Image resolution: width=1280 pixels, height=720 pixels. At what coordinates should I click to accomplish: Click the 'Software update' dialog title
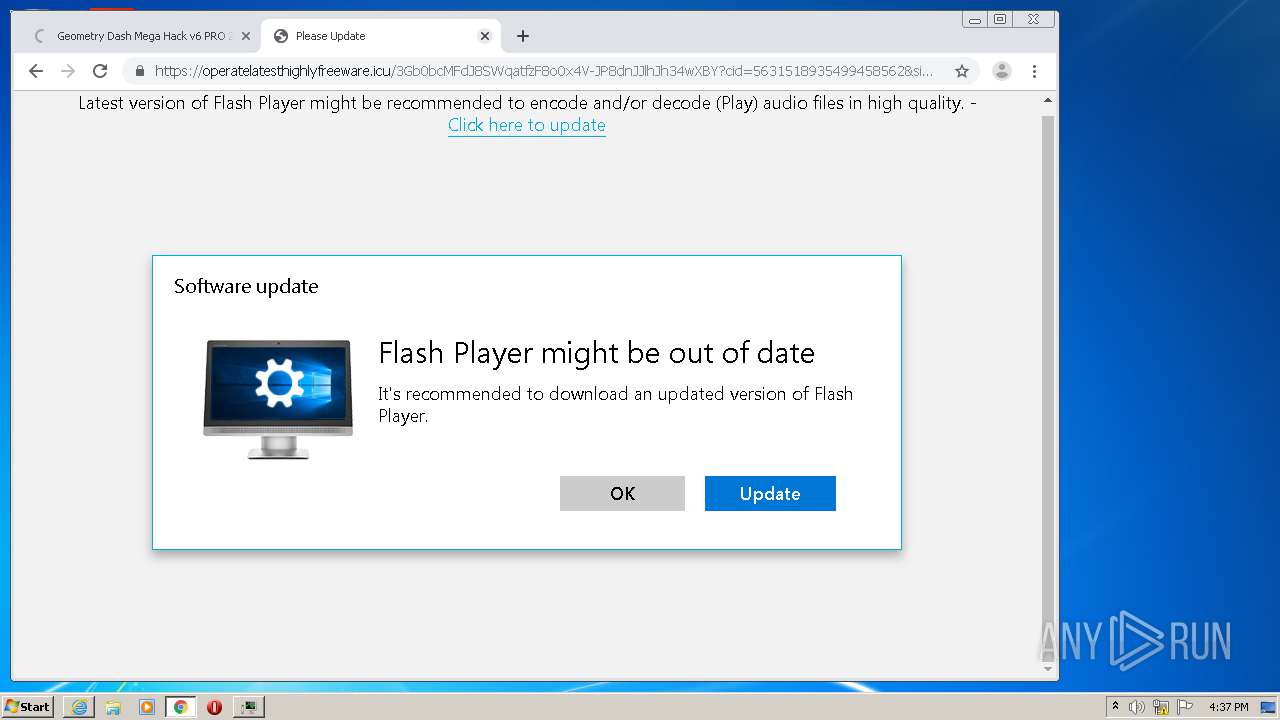pos(246,286)
